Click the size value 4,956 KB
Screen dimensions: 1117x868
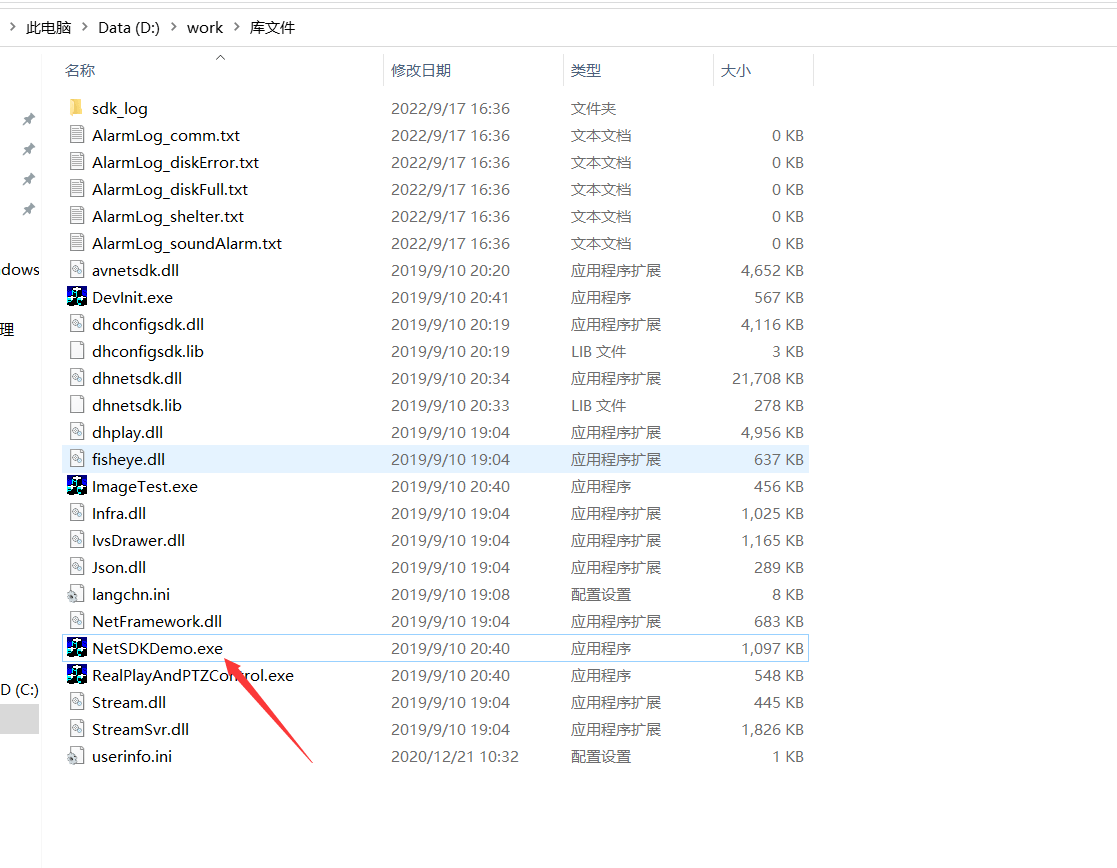(x=772, y=432)
